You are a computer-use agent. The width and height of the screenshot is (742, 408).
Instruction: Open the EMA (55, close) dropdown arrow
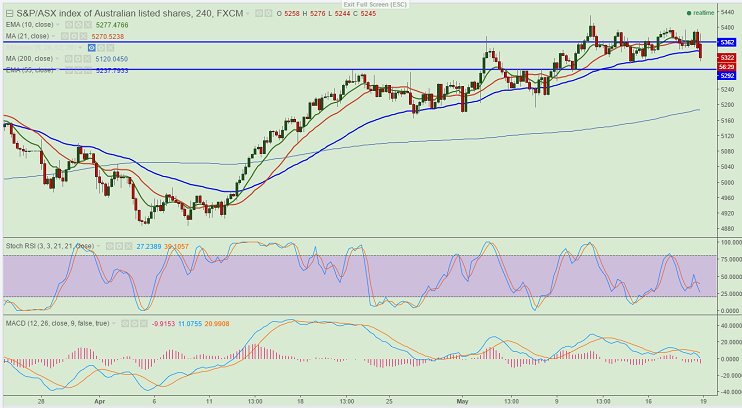coord(58,70)
